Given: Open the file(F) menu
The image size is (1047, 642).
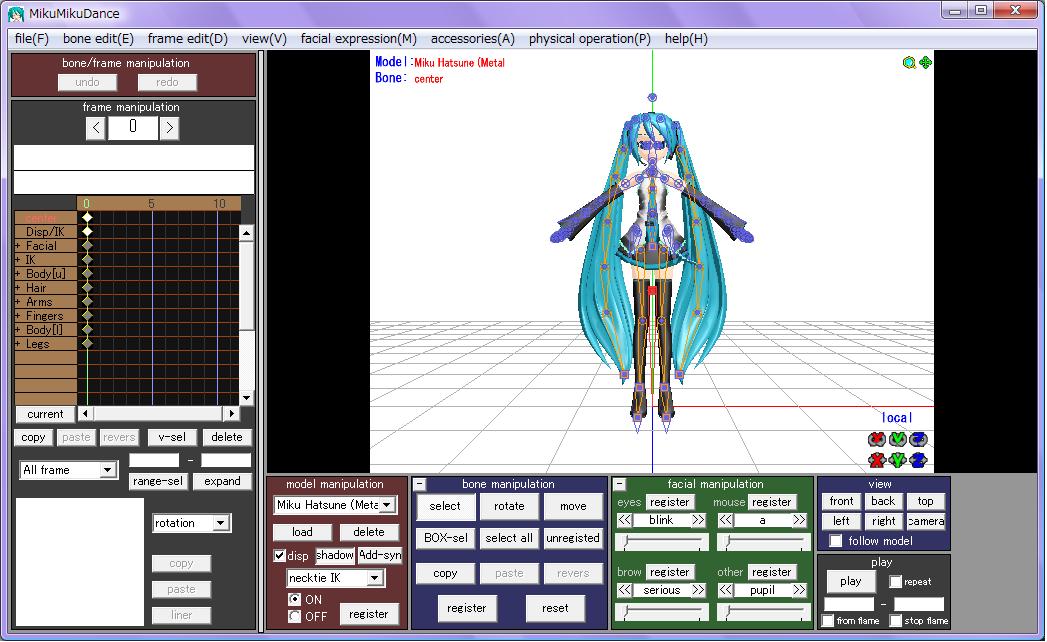Looking at the screenshot, I should coord(32,39).
